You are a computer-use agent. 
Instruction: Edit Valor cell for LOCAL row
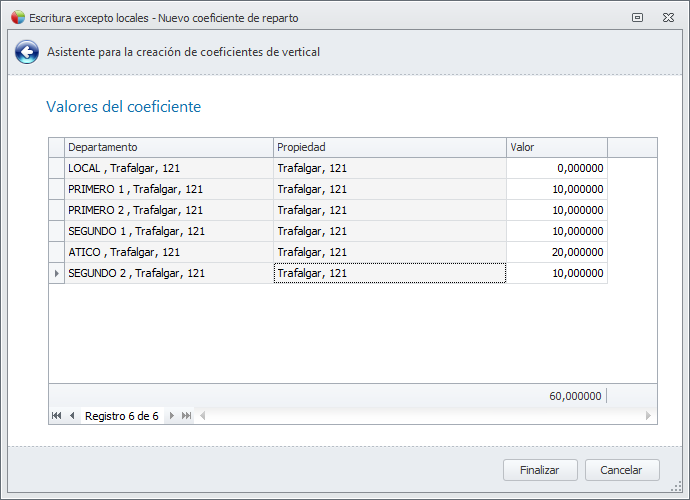(556, 168)
